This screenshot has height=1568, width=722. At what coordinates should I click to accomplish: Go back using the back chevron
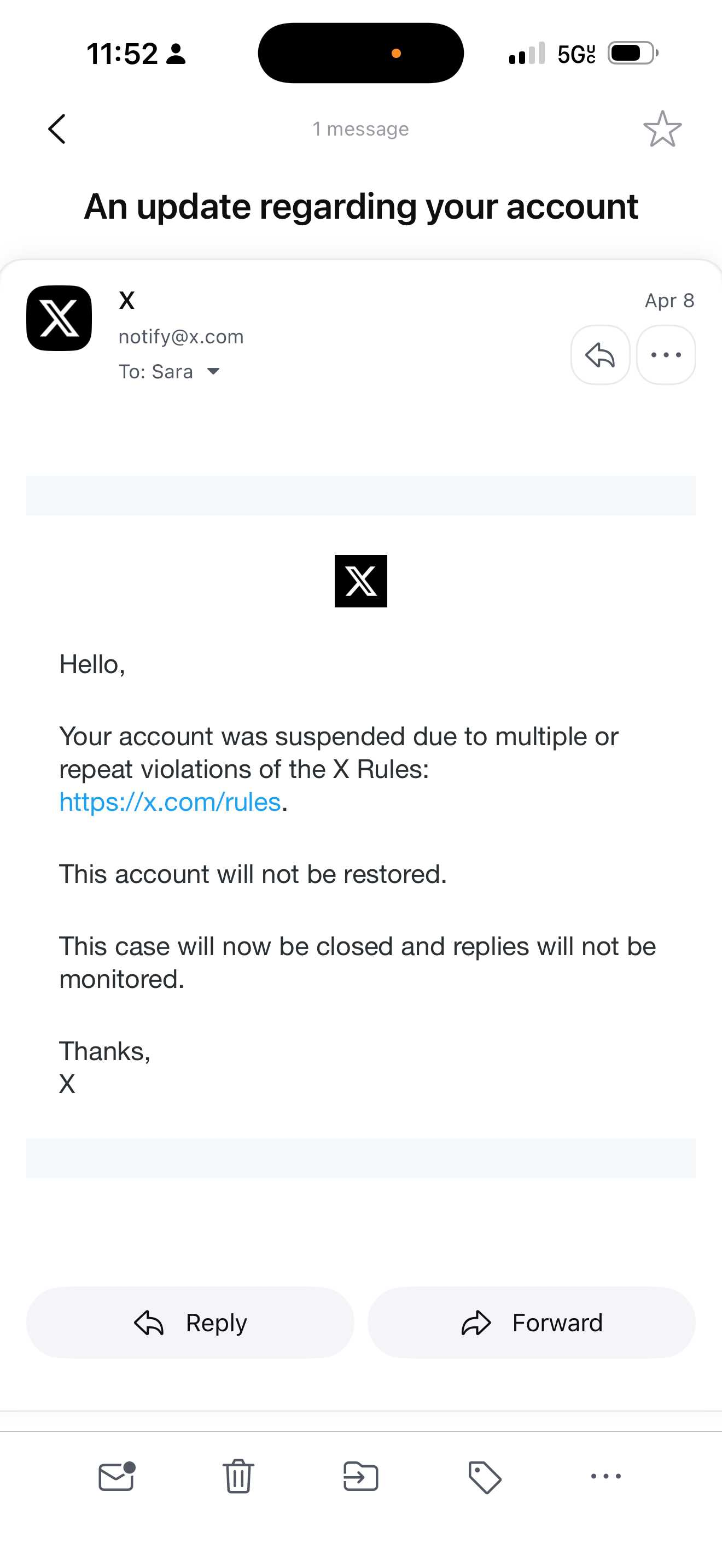point(57,129)
